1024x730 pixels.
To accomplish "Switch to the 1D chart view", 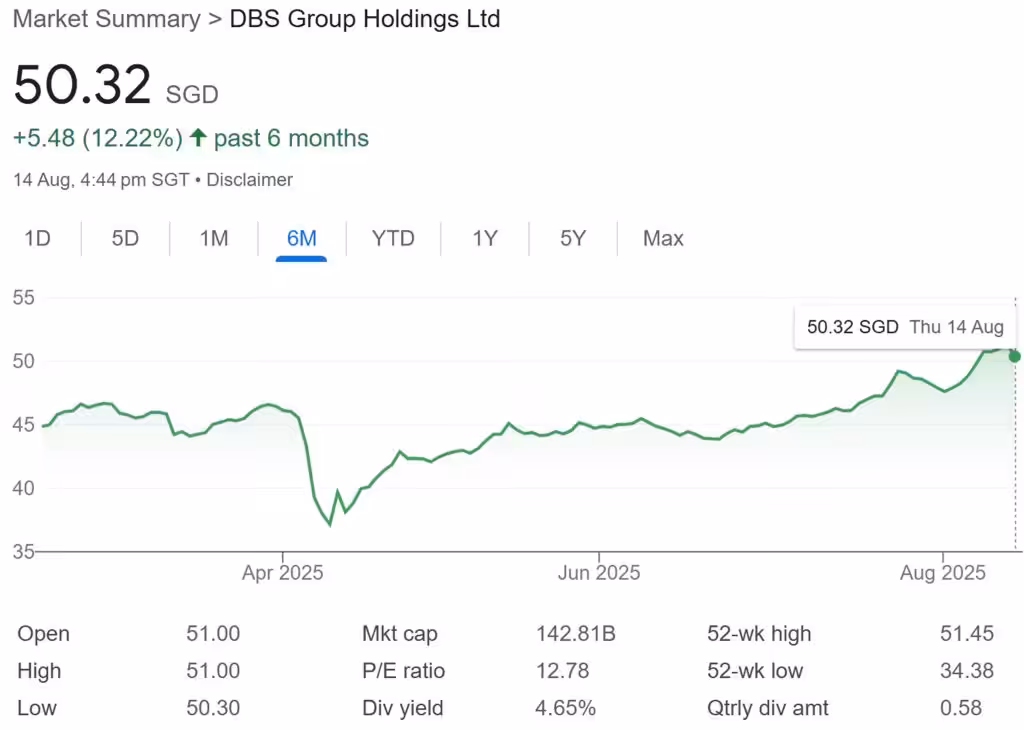I will (x=36, y=238).
